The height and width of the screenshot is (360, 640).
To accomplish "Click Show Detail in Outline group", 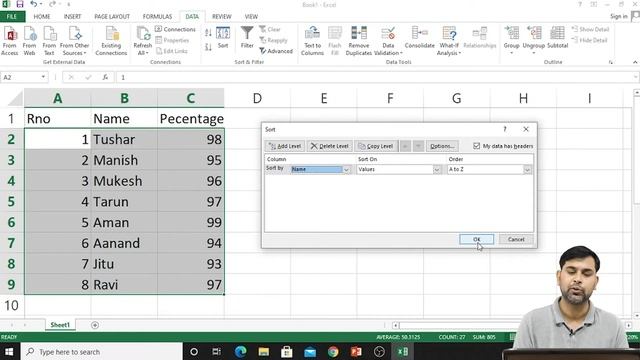I will pos(590,29).
